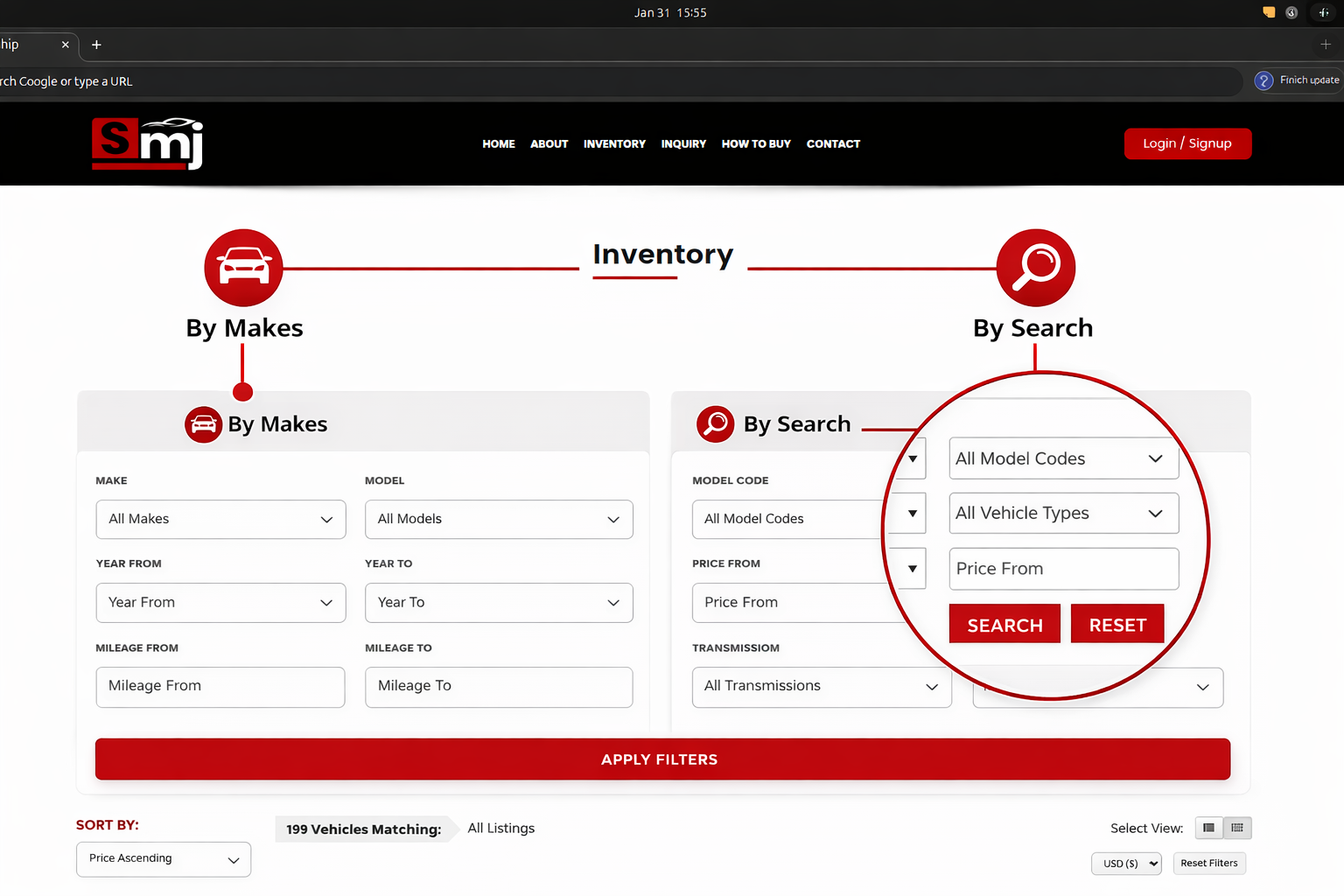The image size is (1344, 896).
Task: Click into the Mileage From field
Action: 220,687
